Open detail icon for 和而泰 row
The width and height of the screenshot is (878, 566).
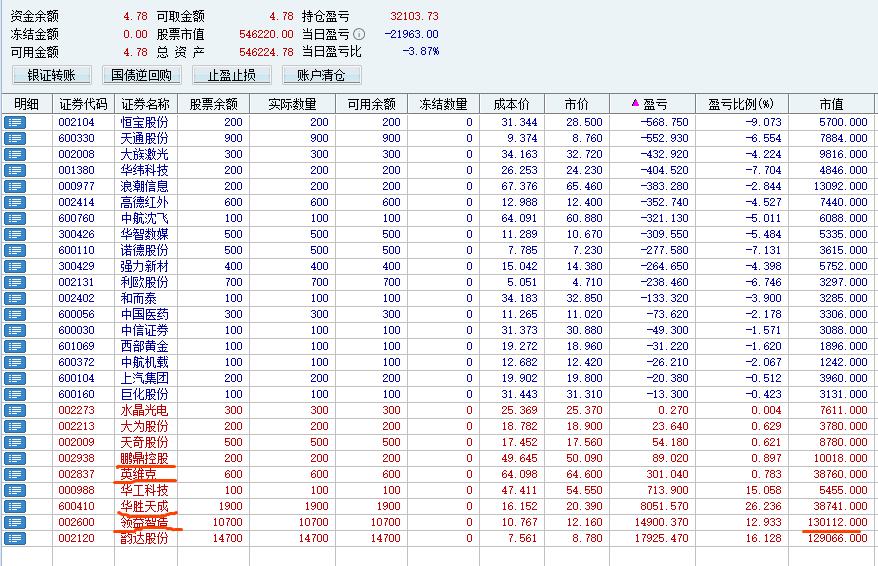click(x=15, y=298)
